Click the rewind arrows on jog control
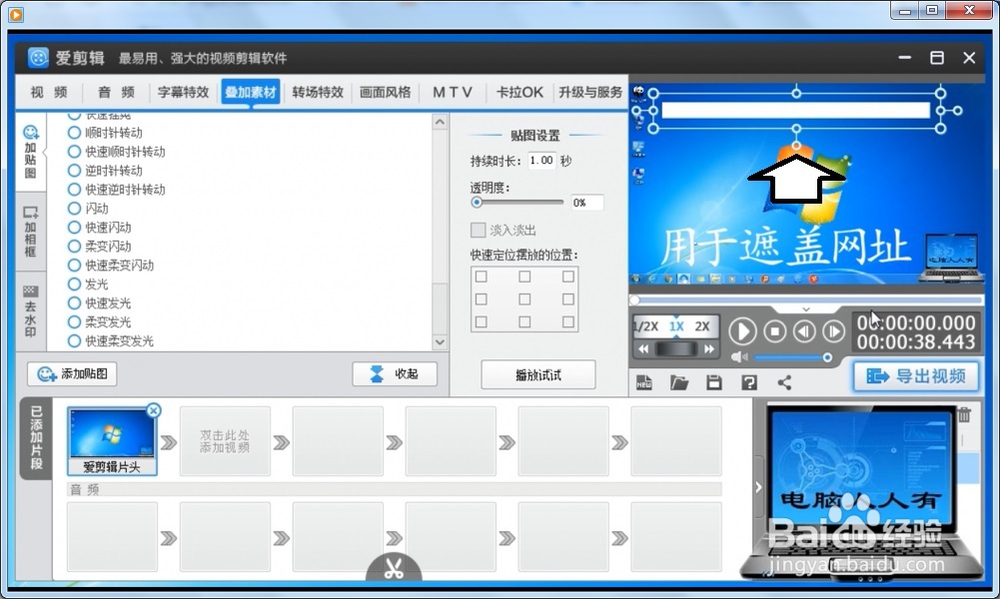The image size is (1000, 599). pyautogui.click(x=643, y=349)
